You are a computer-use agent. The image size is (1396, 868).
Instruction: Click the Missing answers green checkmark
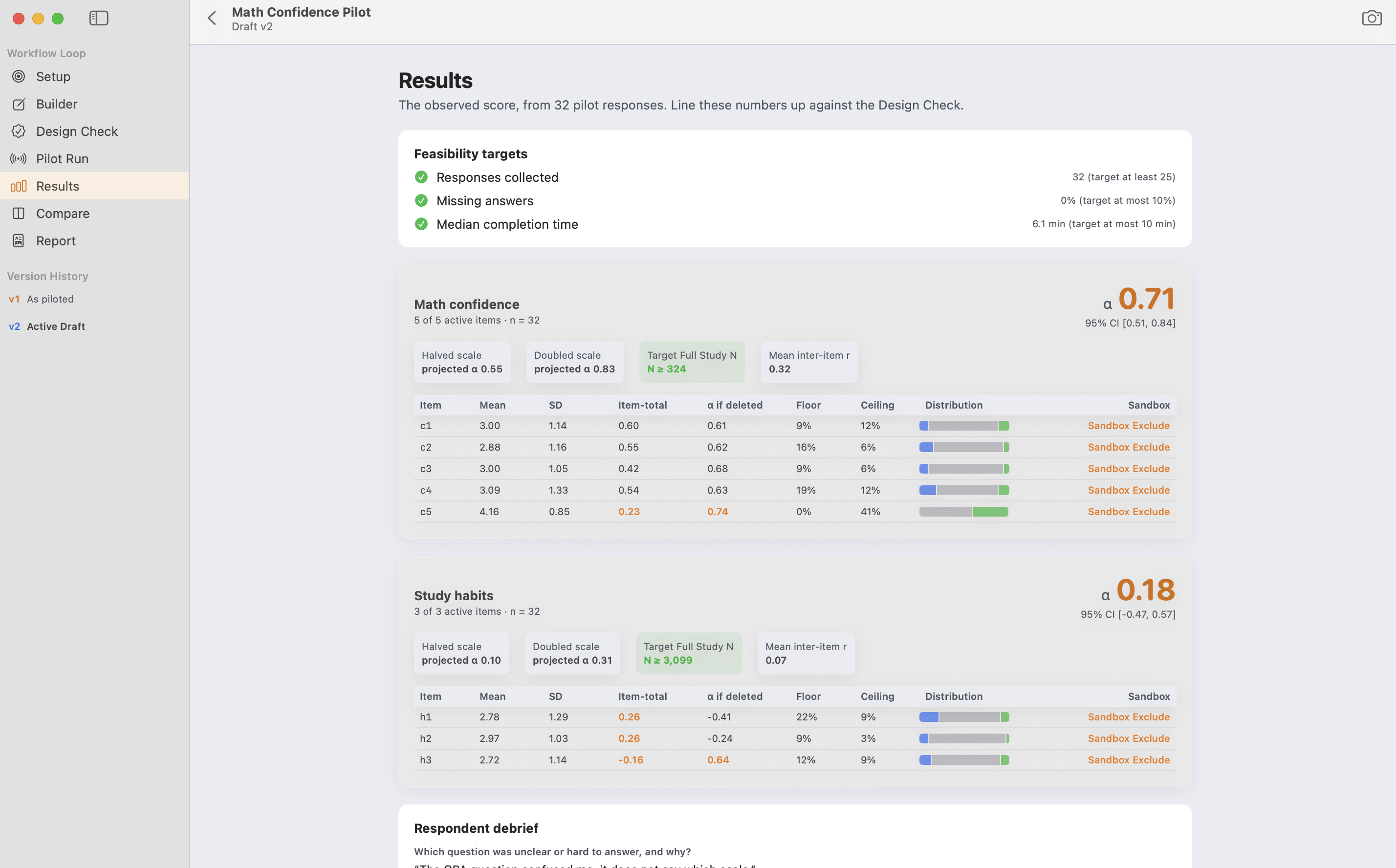point(421,200)
